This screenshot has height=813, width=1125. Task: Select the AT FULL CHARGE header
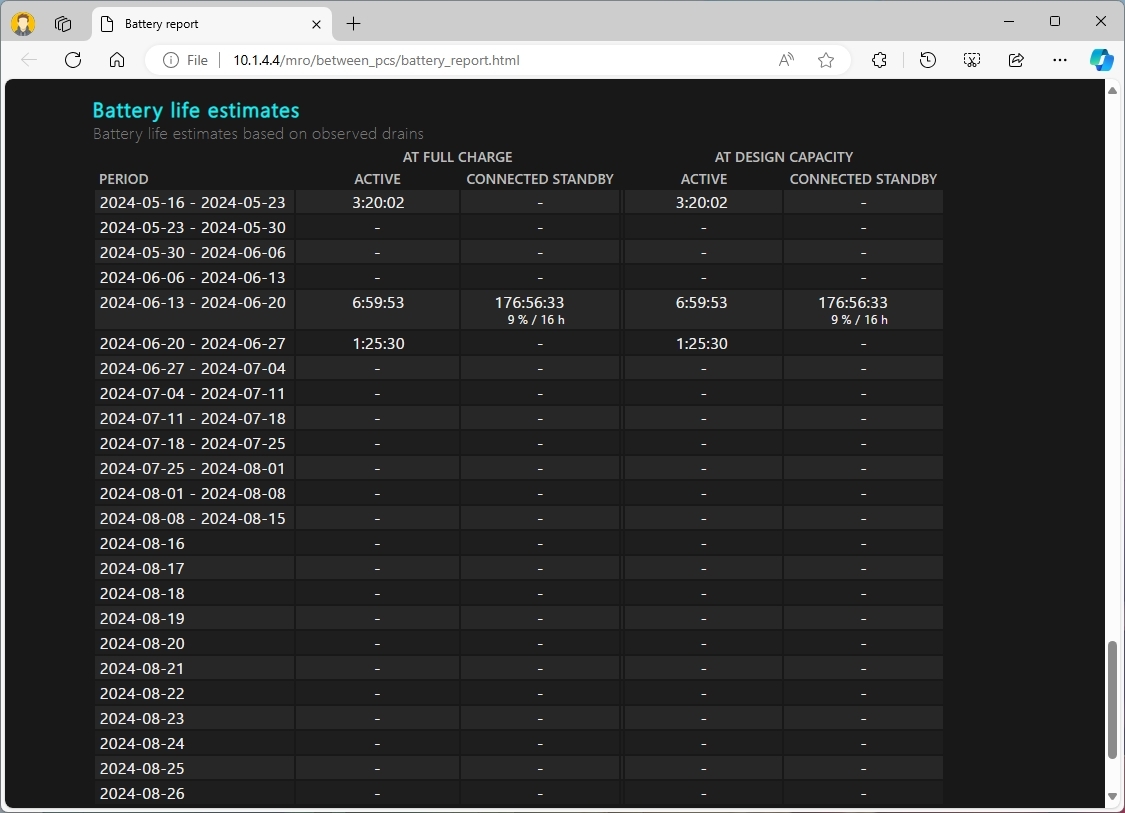pos(458,156)
